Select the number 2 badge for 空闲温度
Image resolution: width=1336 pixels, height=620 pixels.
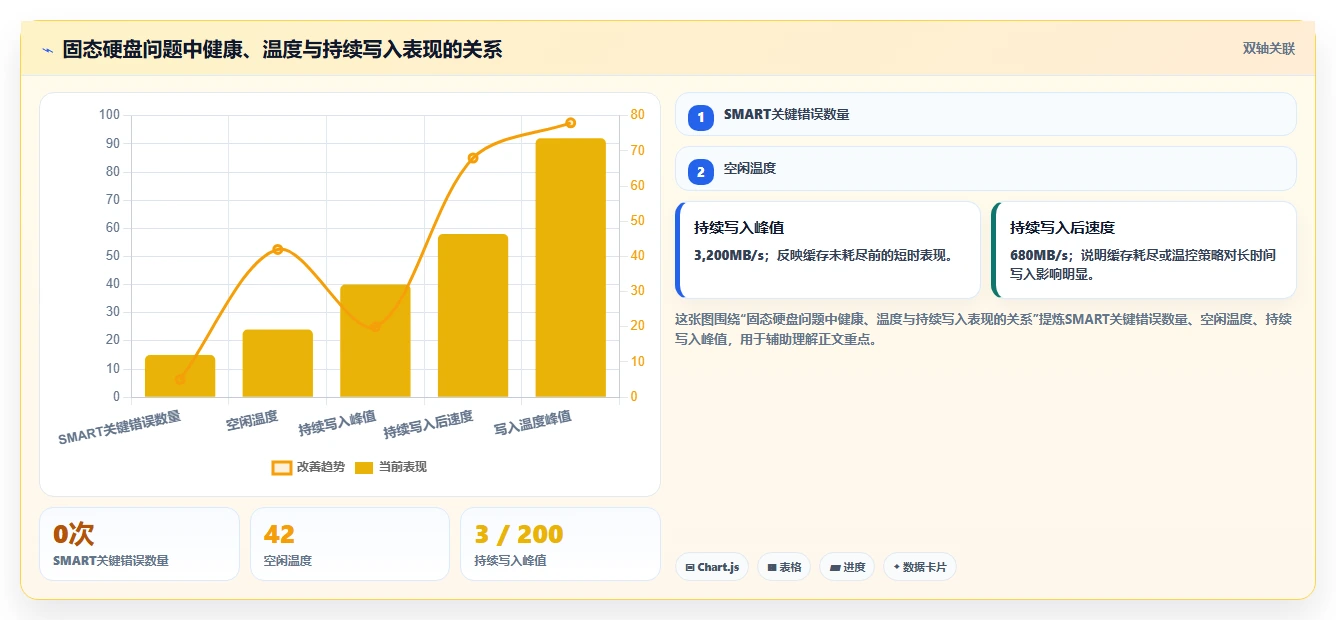tap(701, 171)
